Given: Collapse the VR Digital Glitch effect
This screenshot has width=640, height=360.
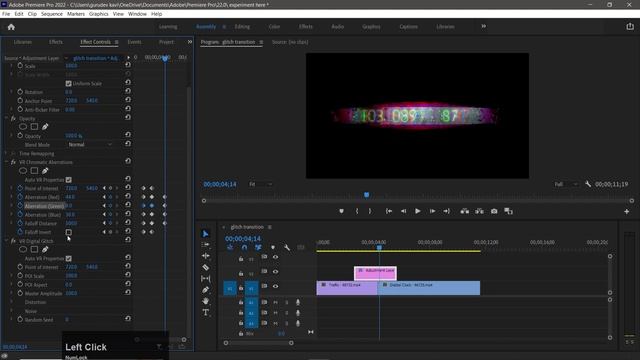Looking at the screenshot, I should click(x=7, y=241).
